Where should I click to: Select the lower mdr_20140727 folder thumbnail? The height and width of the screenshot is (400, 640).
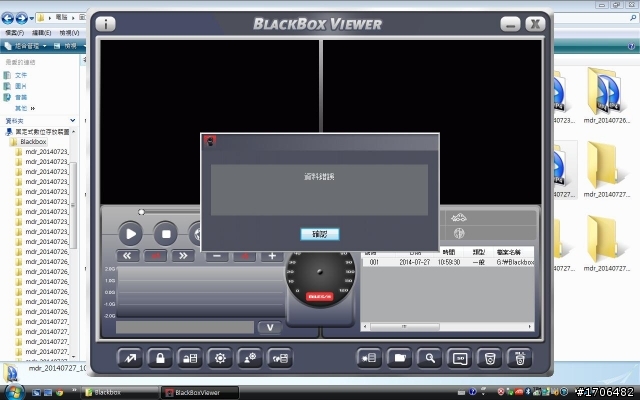[606, 243]
